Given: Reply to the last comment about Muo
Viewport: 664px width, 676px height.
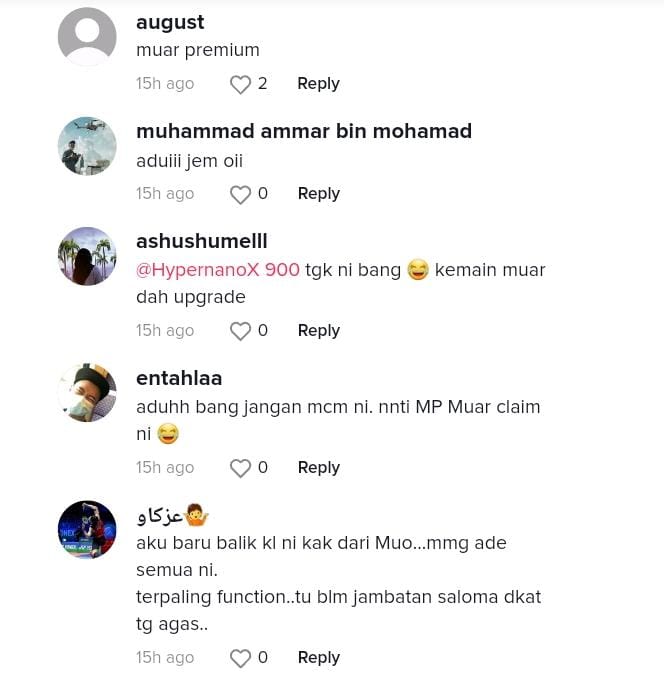Looking at the screenshot, I should point(319,657).
